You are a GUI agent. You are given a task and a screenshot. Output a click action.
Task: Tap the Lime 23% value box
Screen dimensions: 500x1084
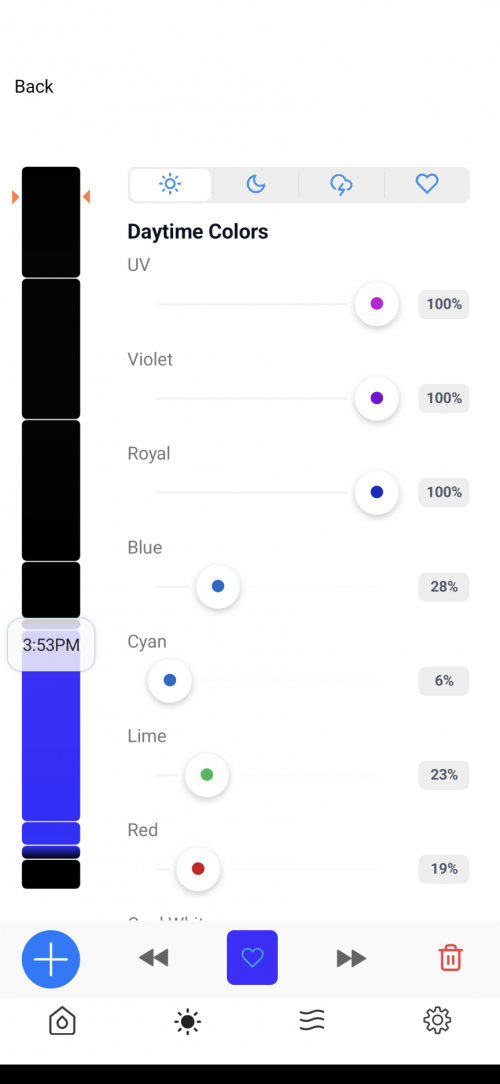444,775
